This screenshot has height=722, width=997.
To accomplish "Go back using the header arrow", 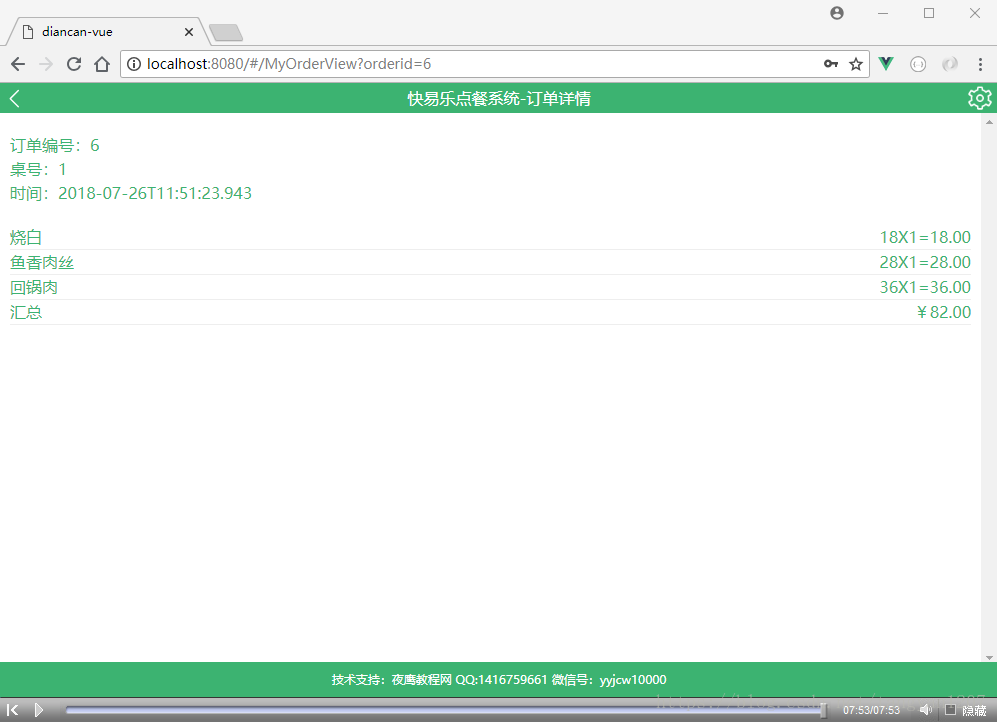I will [x=15, y=99].
